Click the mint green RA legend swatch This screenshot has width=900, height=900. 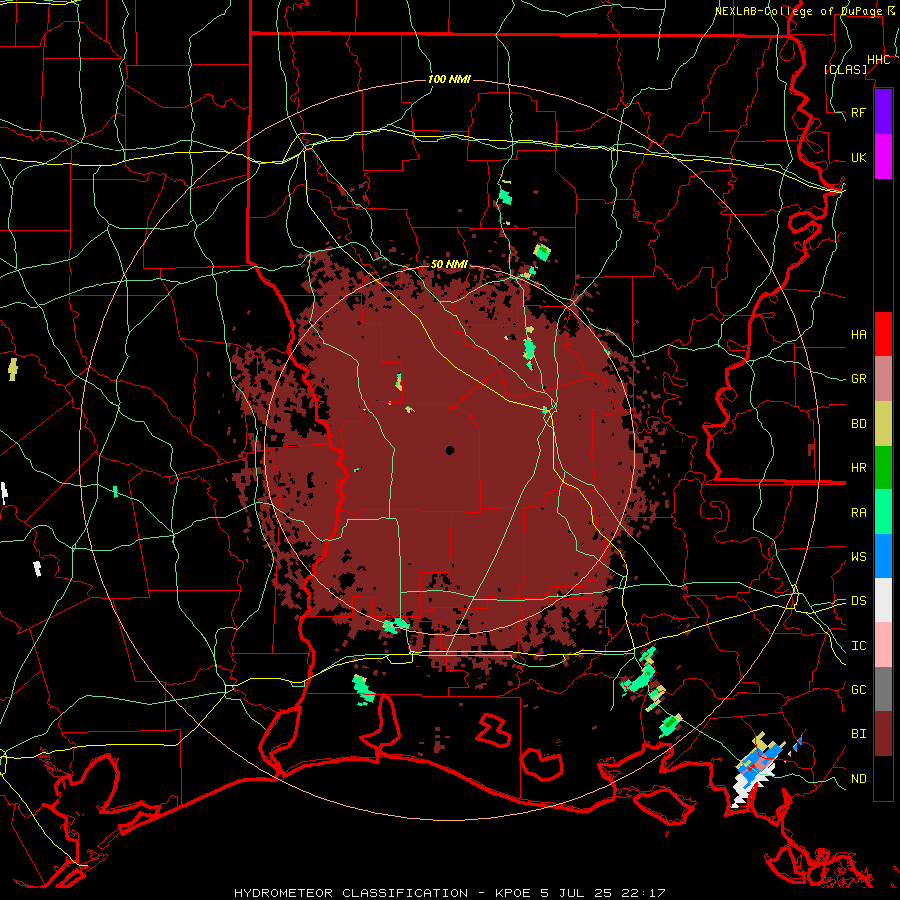(x=883, y=512)
